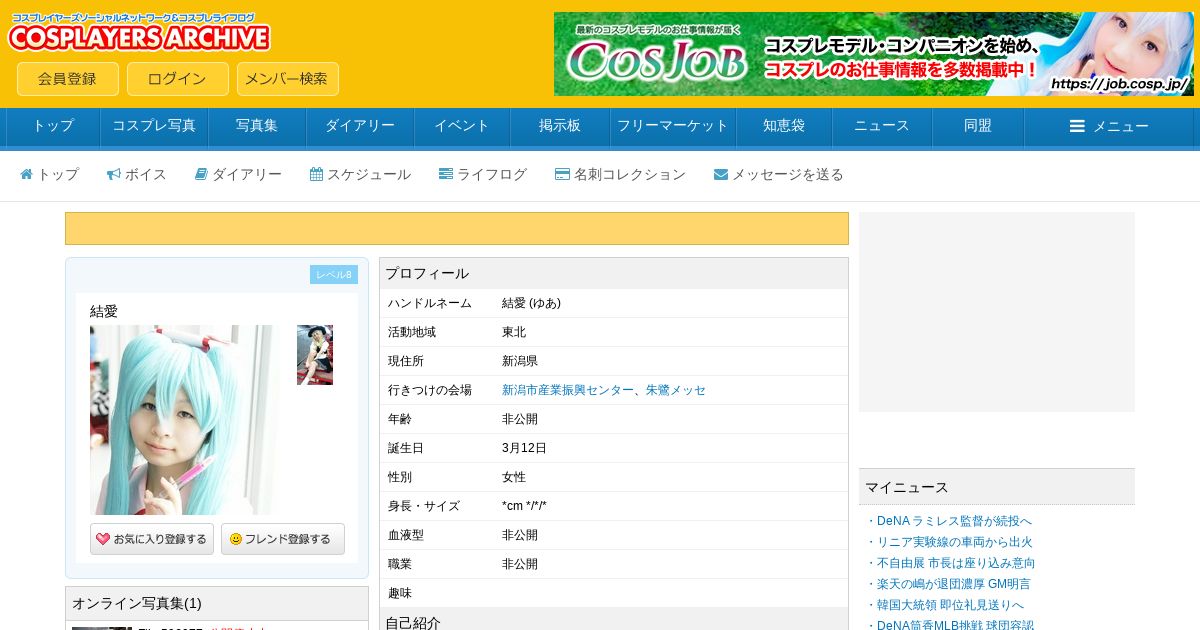Screen dimensions: 1200x630
Task: Open 名刺コレクション tab text link
Action: (630, 174)
